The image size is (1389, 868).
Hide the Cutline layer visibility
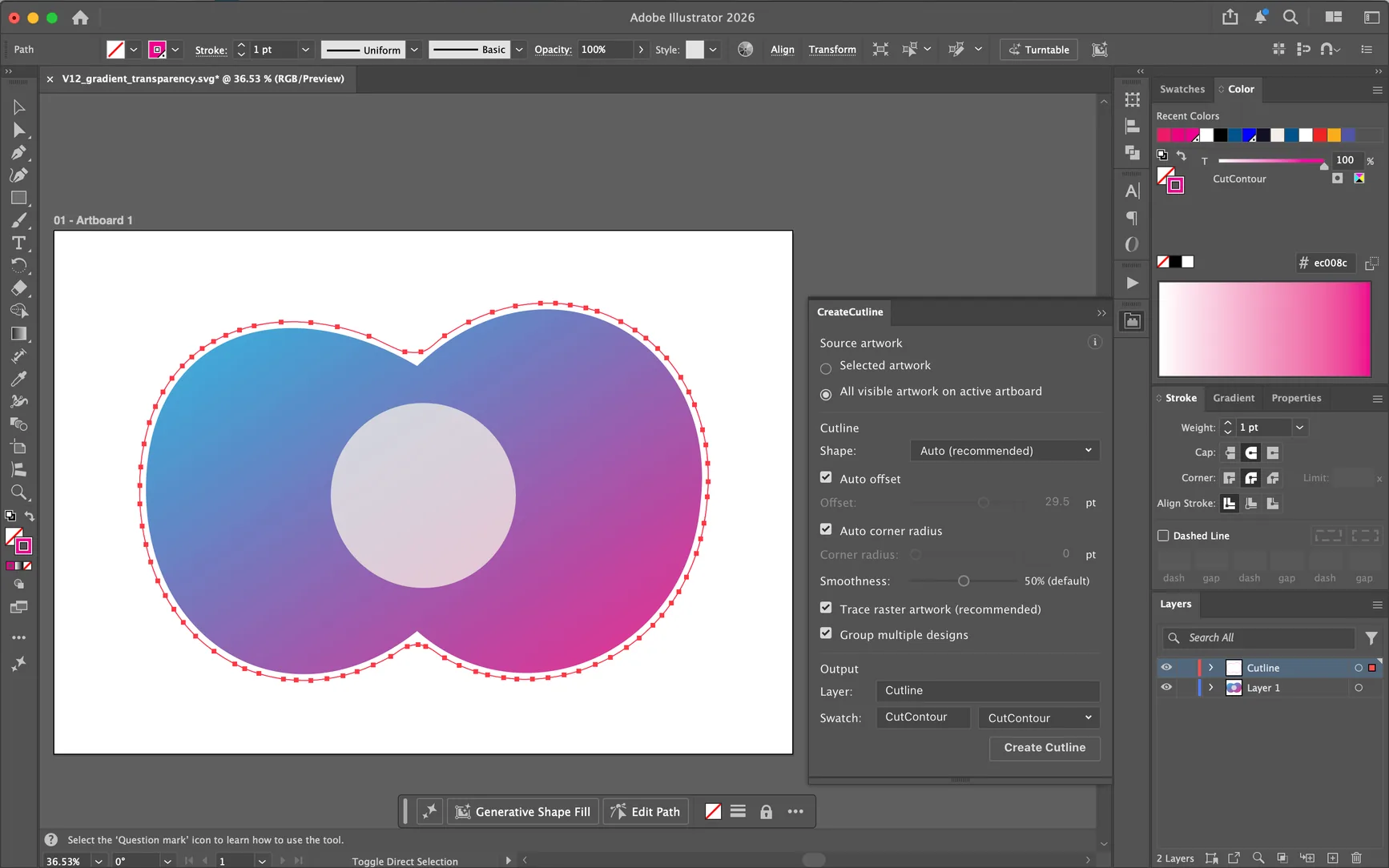[1166, 667]
